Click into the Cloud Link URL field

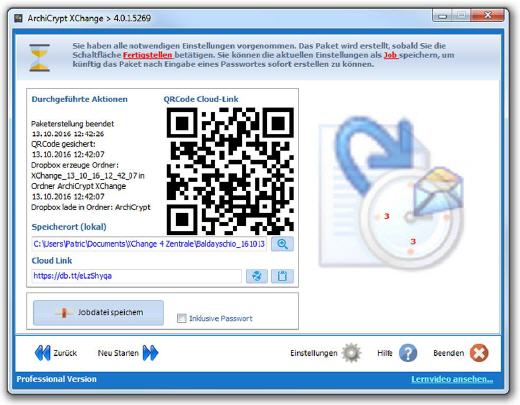[x=136, y=276]
